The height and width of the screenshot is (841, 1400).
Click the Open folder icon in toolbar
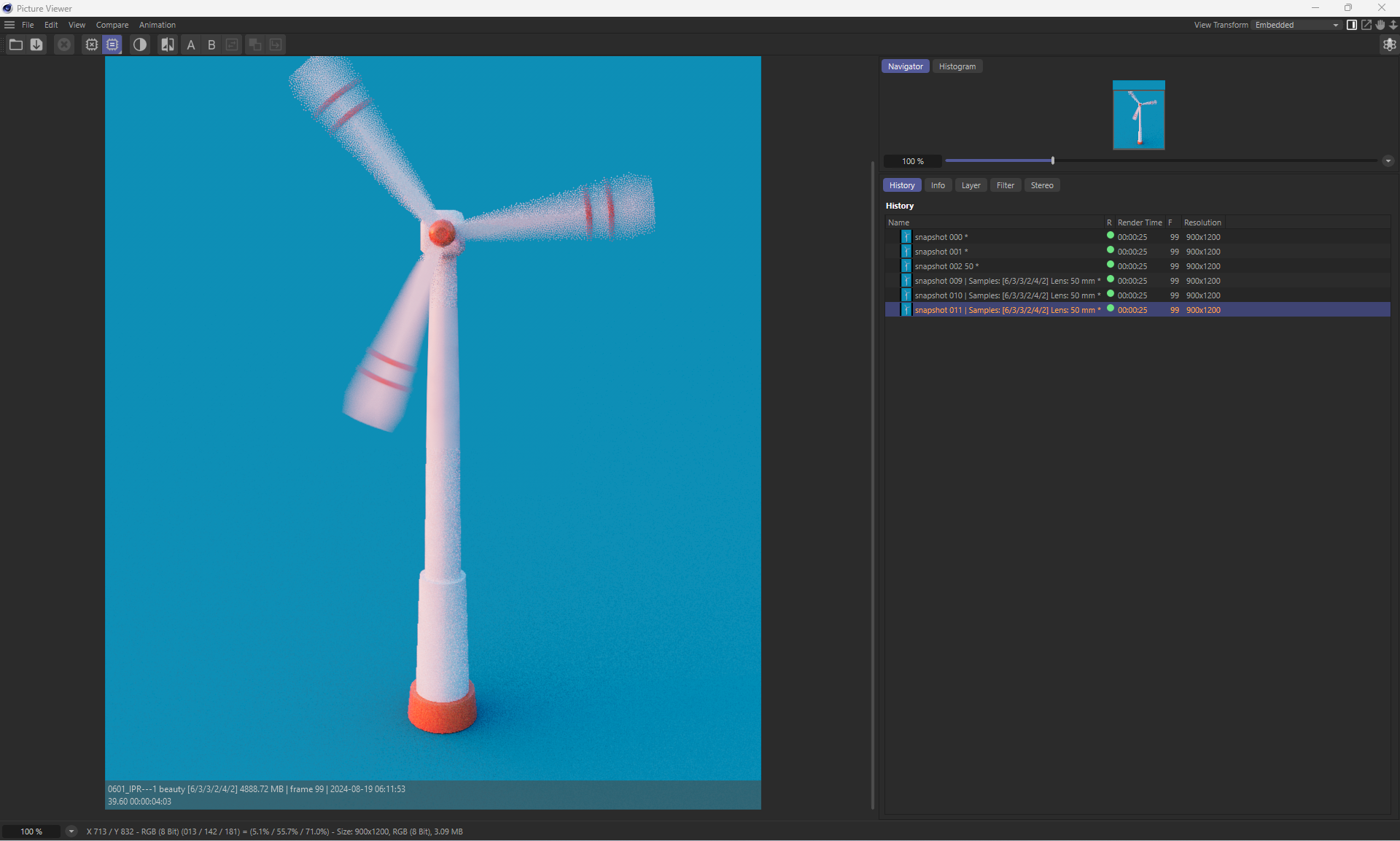(15, 44)
